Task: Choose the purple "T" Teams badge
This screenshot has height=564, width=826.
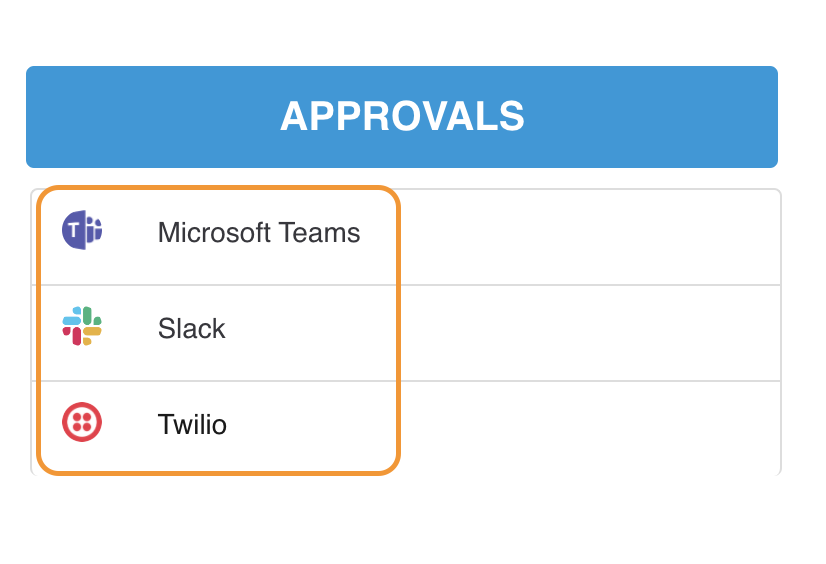Action: point(75,231)
